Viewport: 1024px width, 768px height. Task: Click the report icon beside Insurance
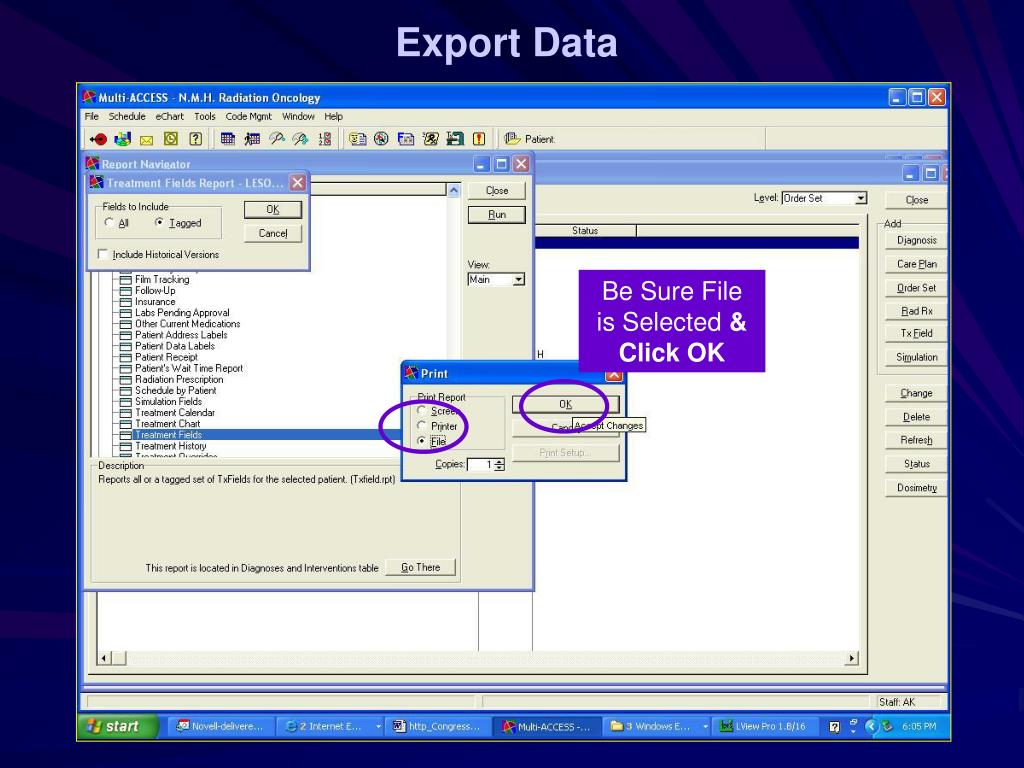click(125, 302)
